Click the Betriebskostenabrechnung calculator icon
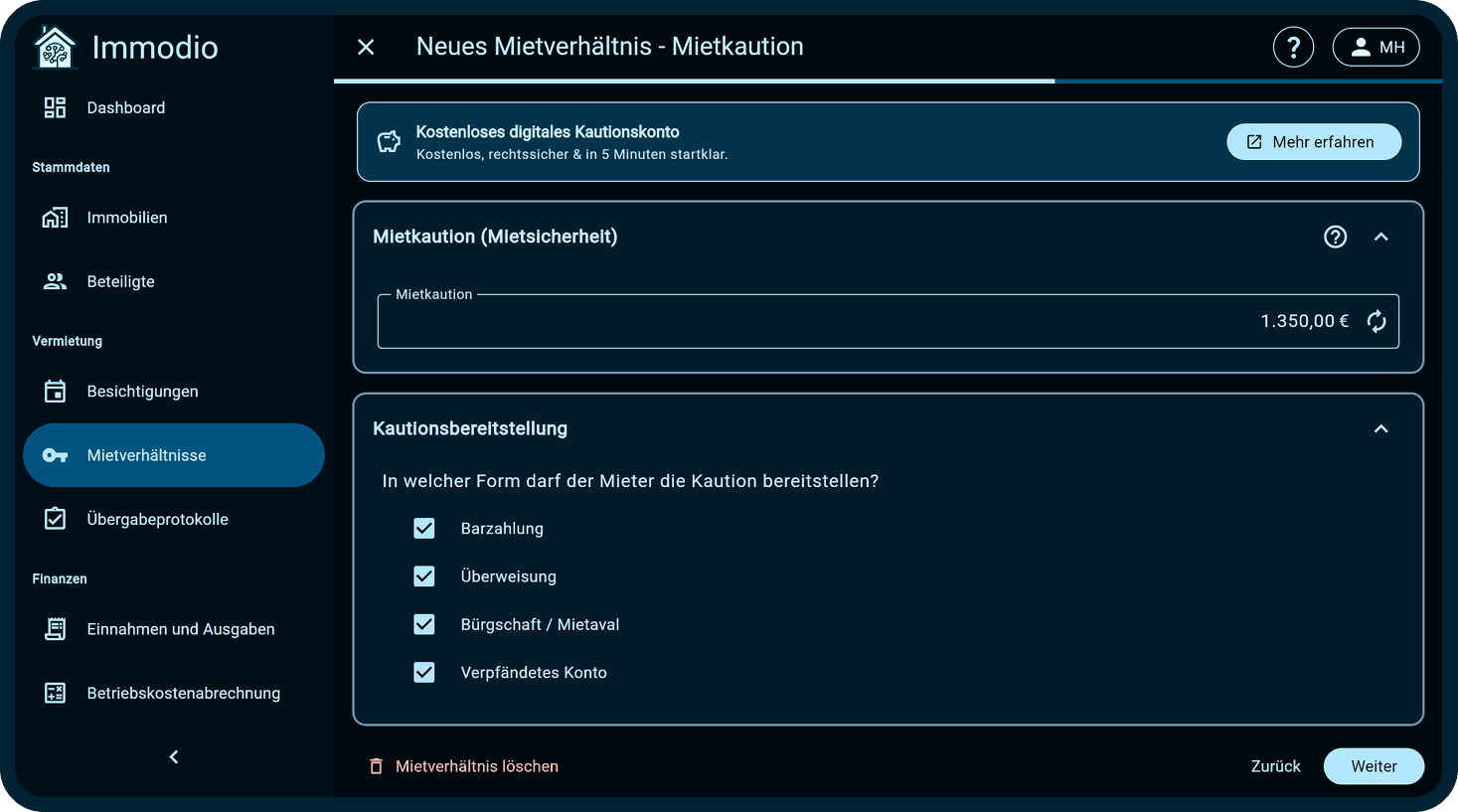Viewport: 1458px width, 812px height. coord(55,693)
